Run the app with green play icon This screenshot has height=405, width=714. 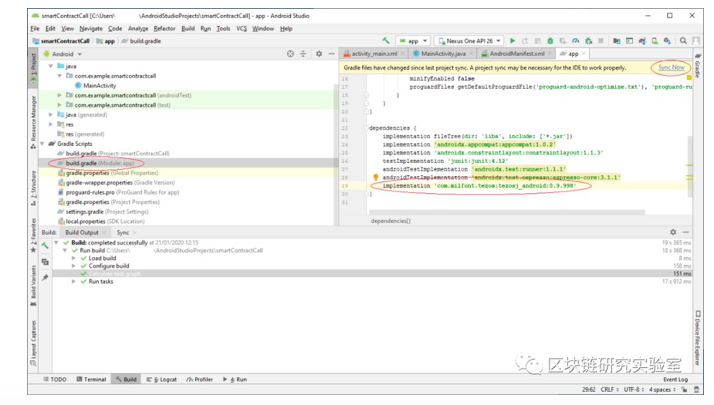[512, 41]
